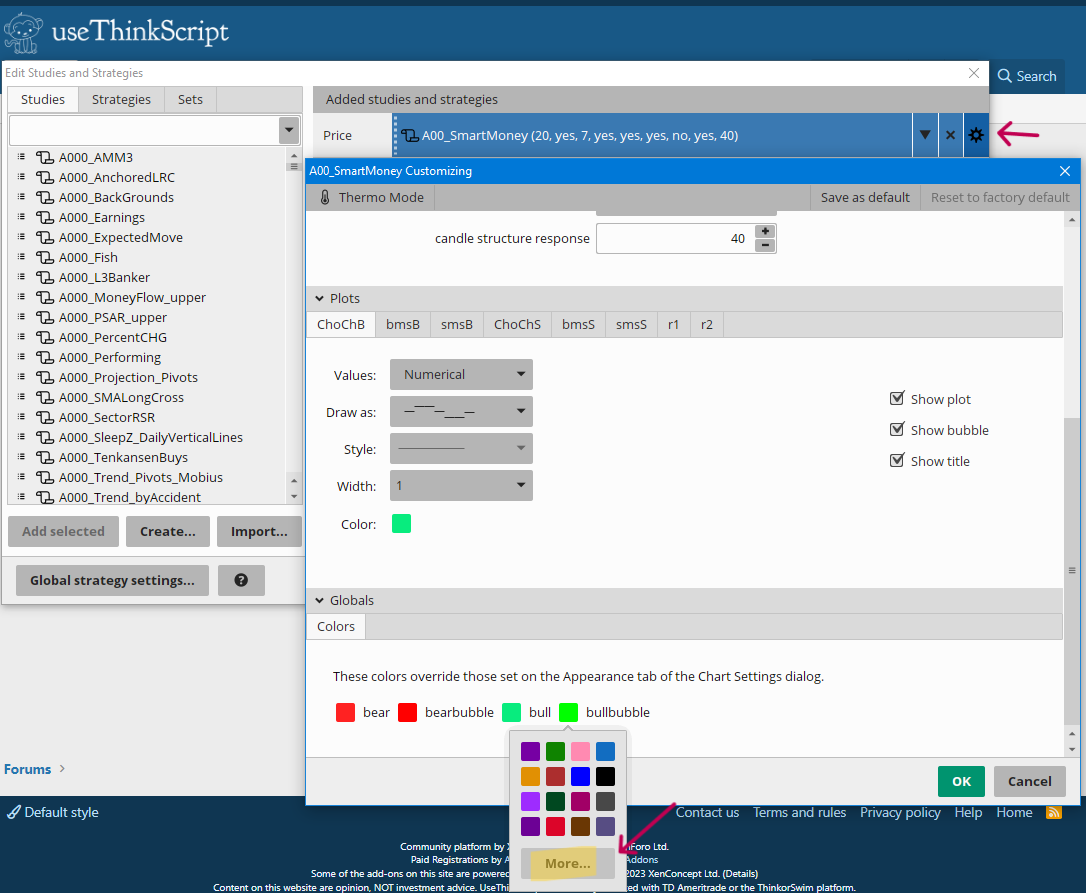Click the bear color swatch

(x=346, y=712)
